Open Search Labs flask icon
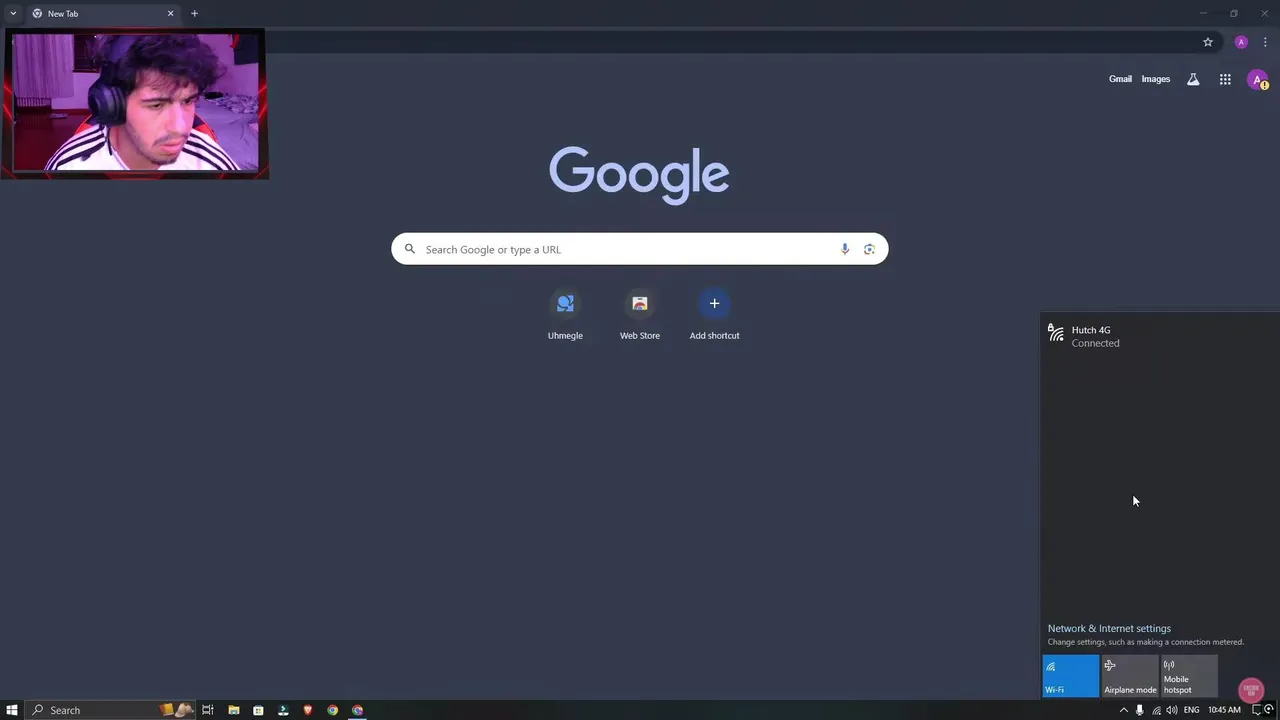The image size is (1280, 720). [x=1193, y=79]
